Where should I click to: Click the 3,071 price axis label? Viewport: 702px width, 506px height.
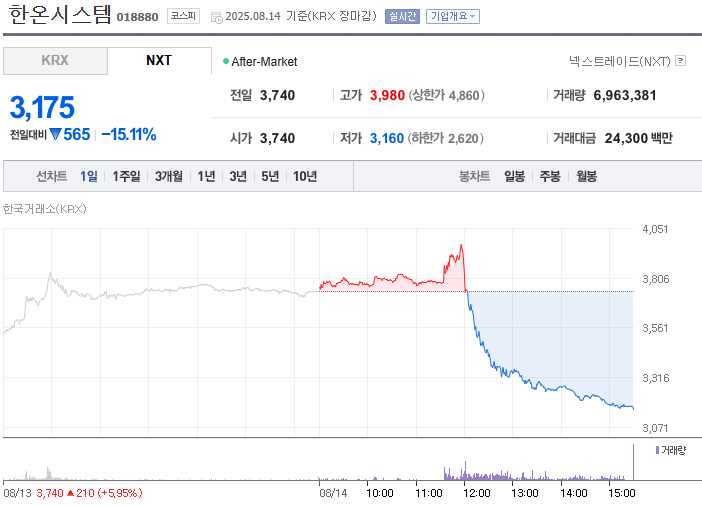click(655, 428)
